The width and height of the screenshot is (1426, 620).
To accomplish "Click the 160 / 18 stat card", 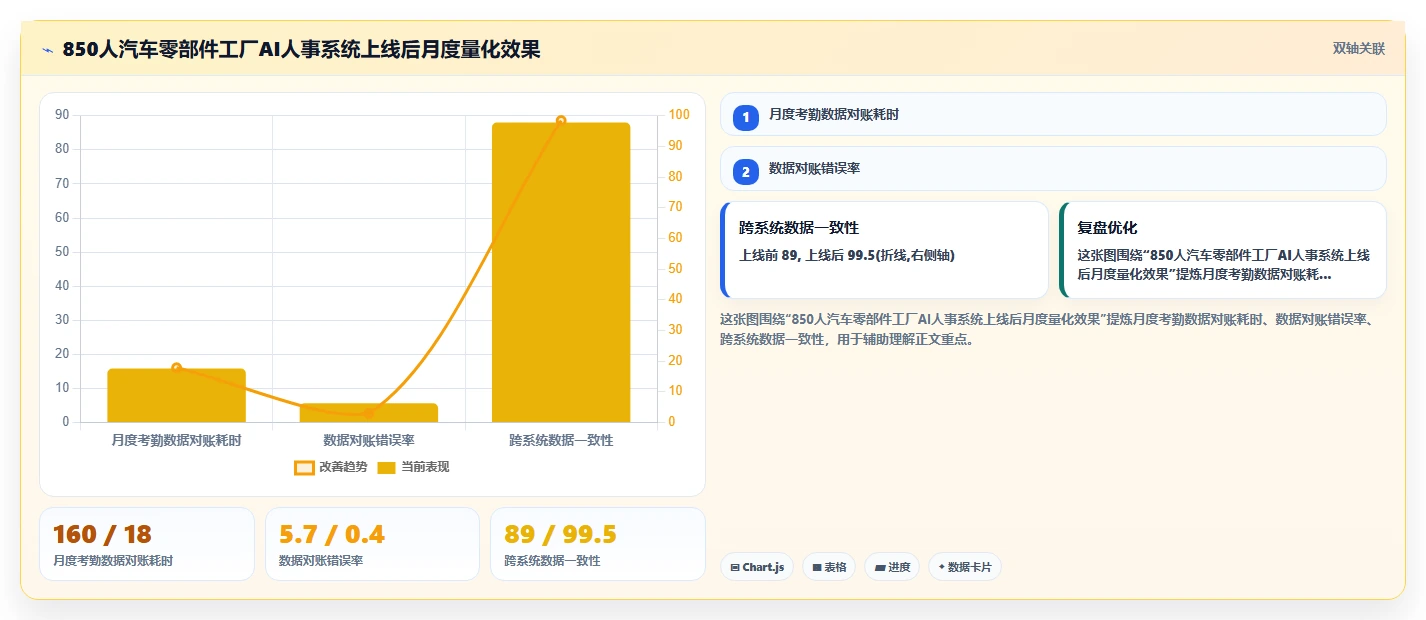I will 147,544.
